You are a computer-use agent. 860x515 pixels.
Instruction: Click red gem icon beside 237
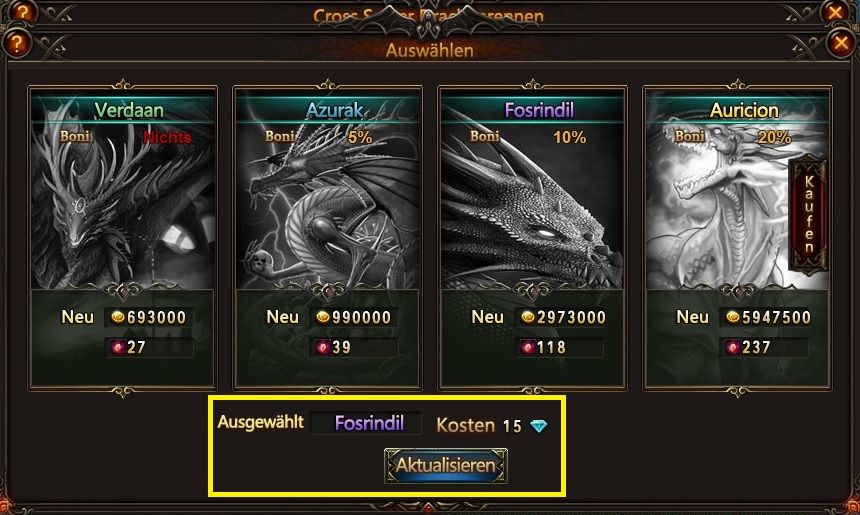[x=733, y=347]
